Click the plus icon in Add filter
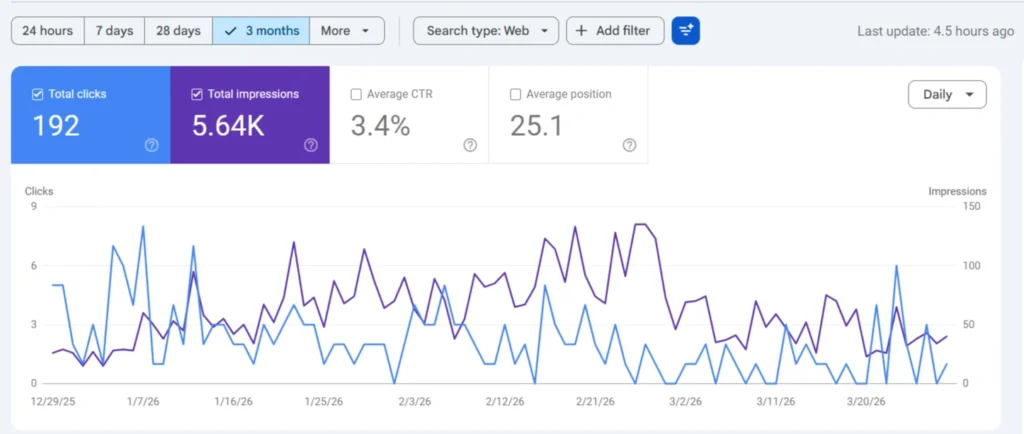 point(581,31)
